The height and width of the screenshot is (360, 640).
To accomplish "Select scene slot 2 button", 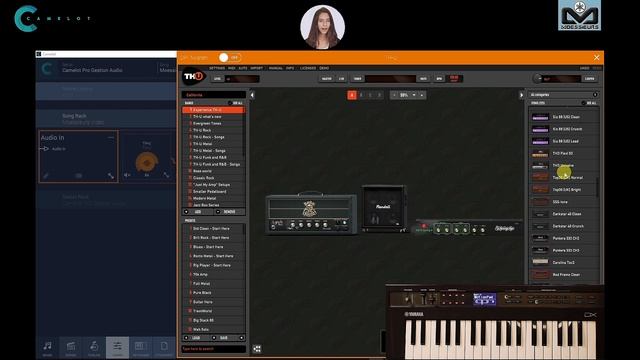I will pos(361,95).
